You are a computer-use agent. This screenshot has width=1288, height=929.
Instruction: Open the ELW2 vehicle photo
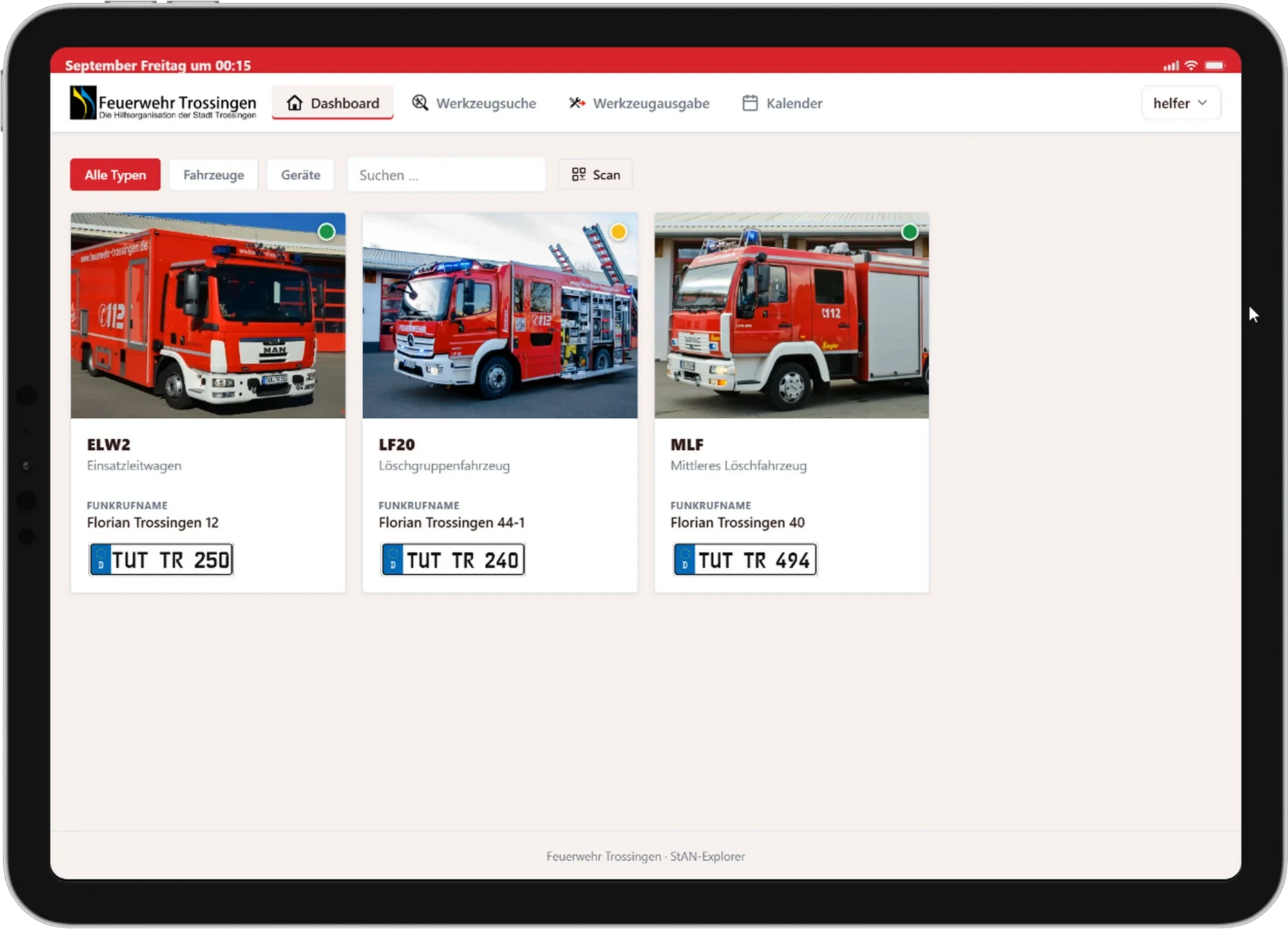(208, 315)
